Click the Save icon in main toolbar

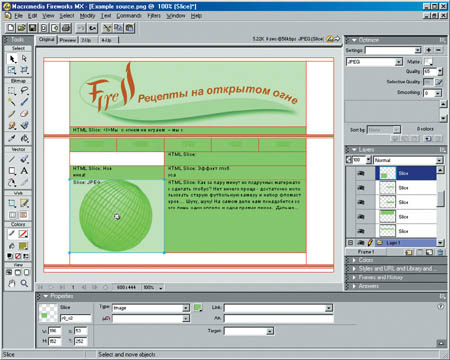(32, 28)
